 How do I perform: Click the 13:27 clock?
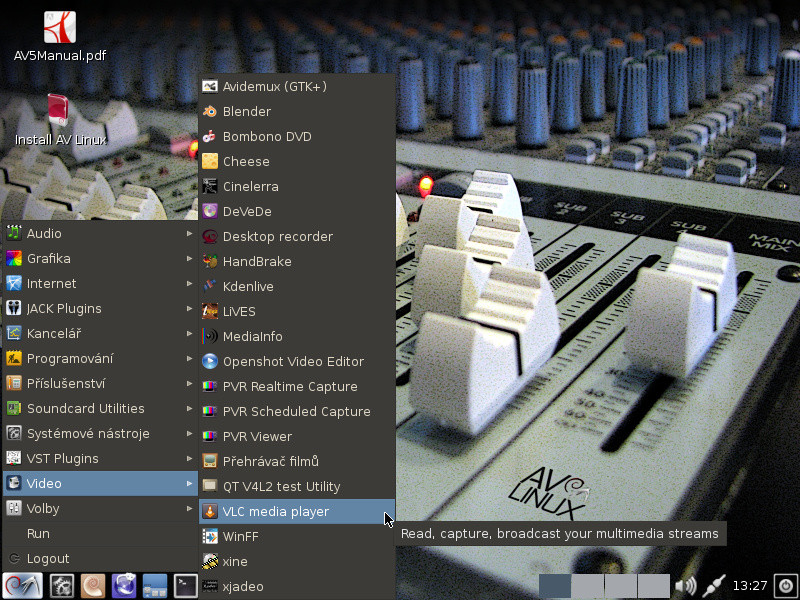pyautogui.click(x=749, y=585)
